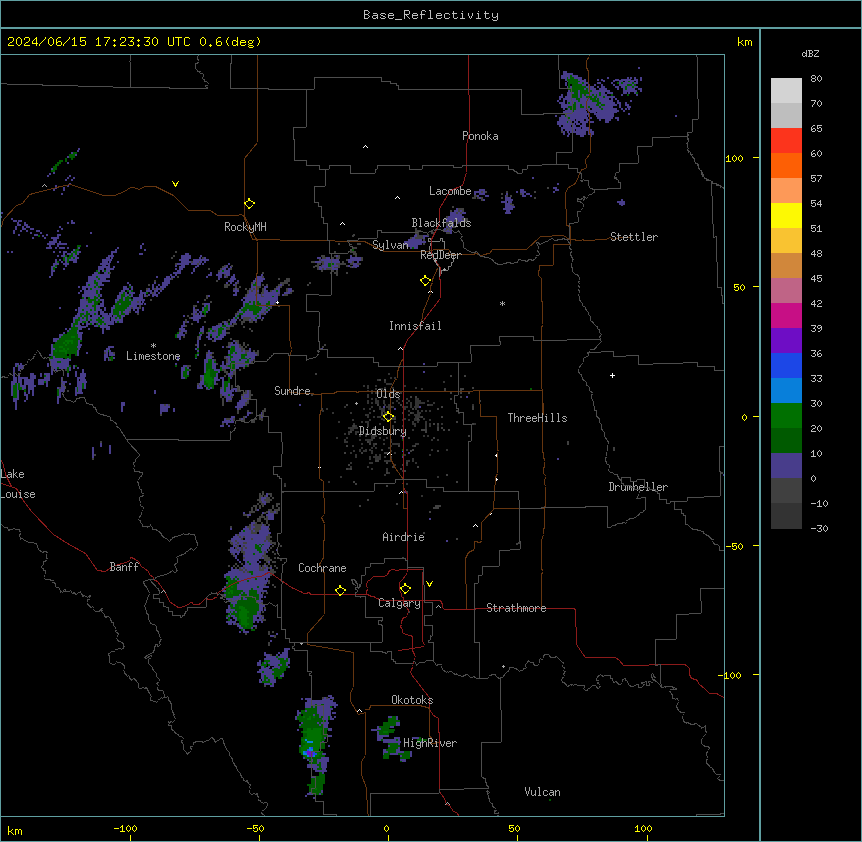This screenshot has width=862, height=842.
Task: Click the 100 tick on right axis
Action: [x=734, y=158]
